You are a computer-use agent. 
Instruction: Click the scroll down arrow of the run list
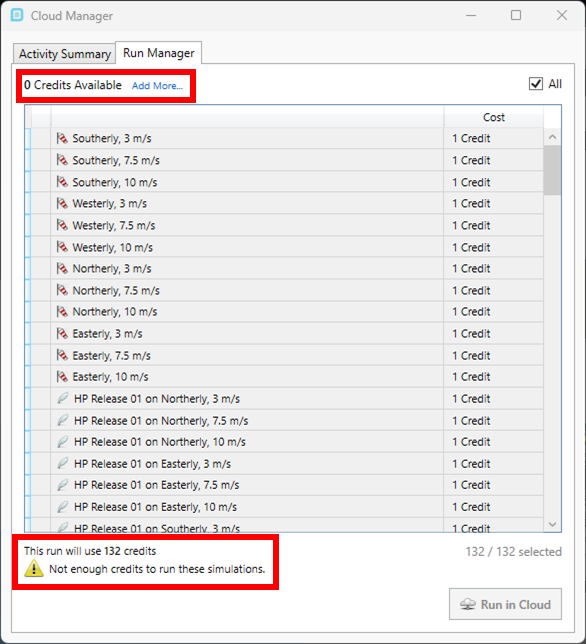point(552,524)
